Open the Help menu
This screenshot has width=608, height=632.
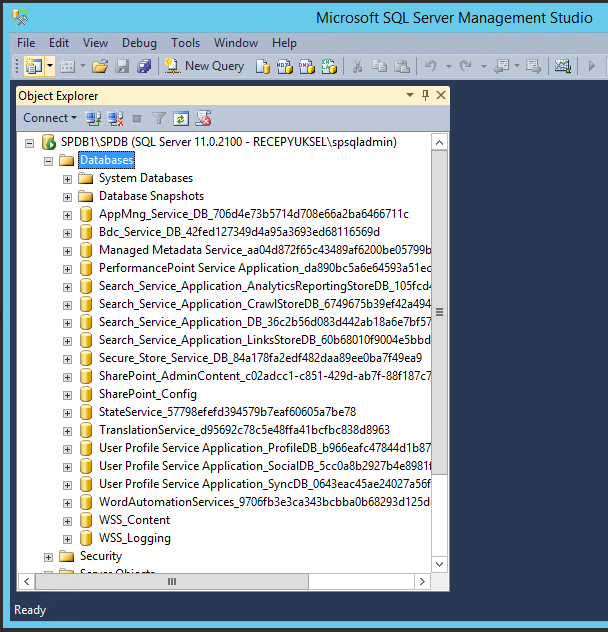pos(284,43)
